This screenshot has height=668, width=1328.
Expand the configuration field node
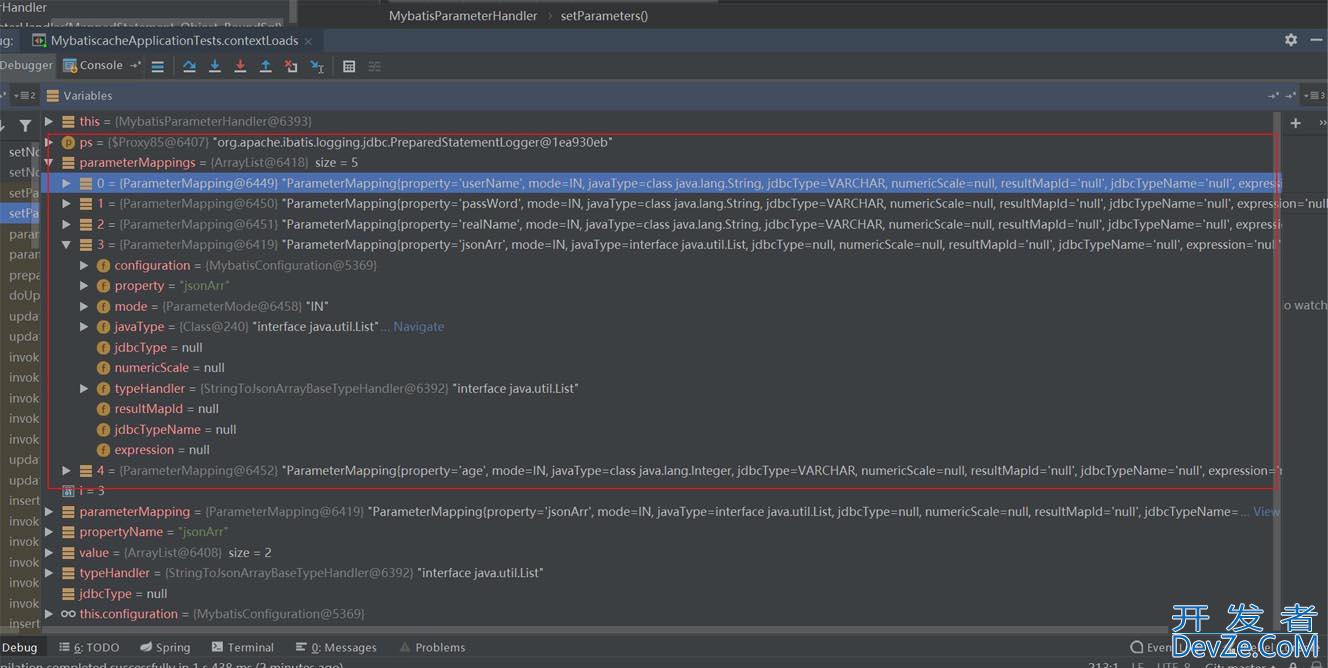tap(84, 265)
